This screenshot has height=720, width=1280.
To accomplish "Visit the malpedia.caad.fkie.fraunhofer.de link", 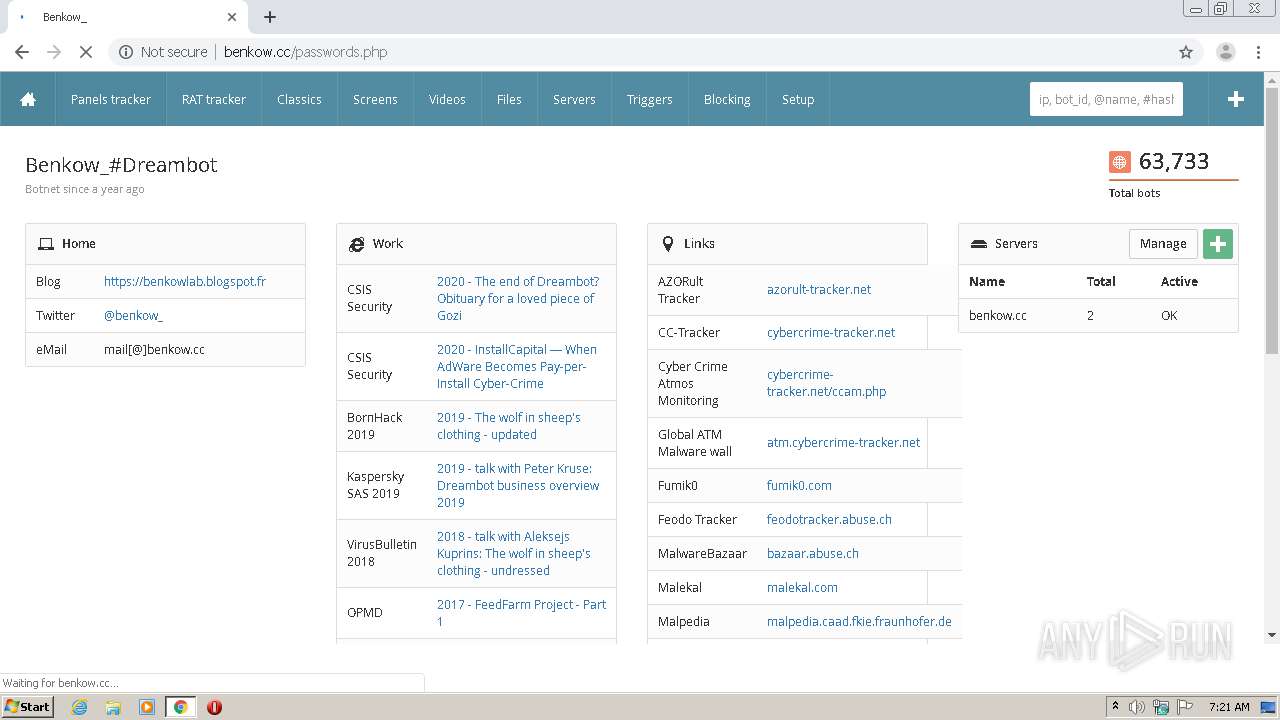I will coord(859,621).
